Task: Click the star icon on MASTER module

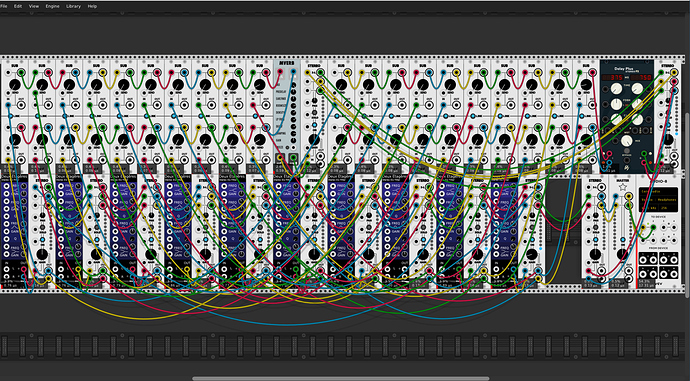Action: tap(623, 187)
